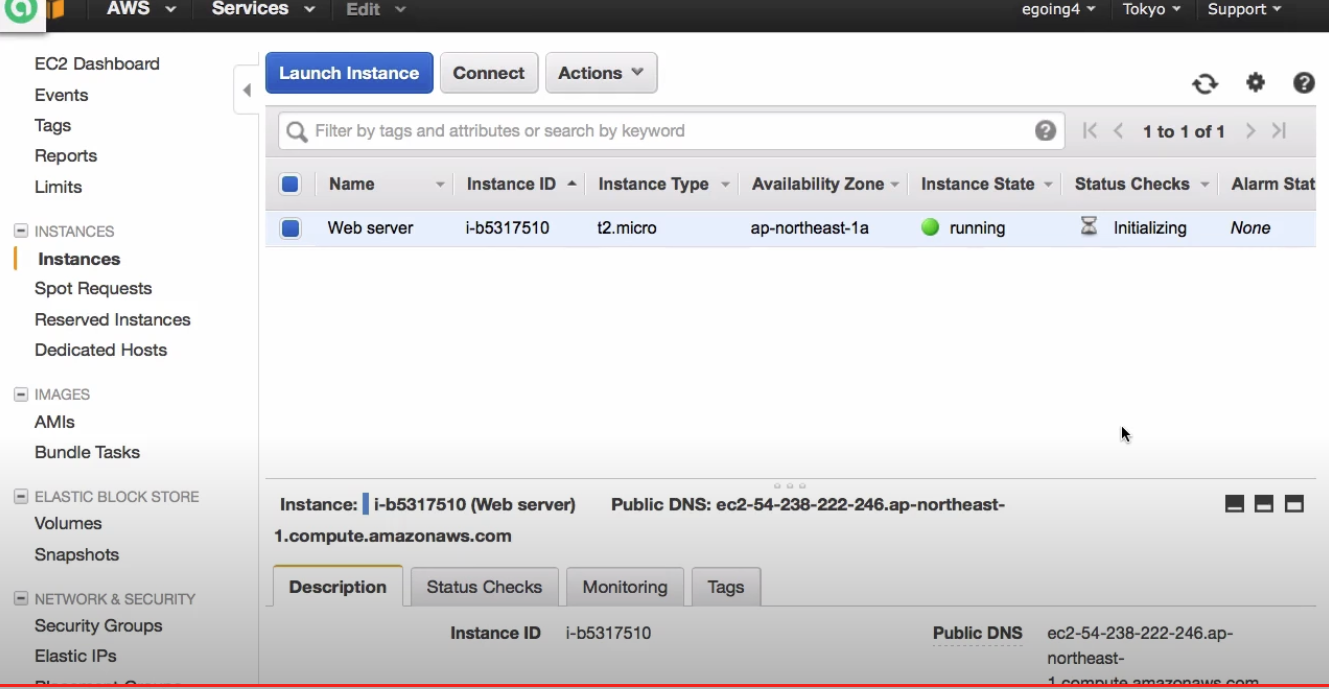Click the filter box help icon
Image resolution: width=1329 pixels, height=689 pixels.
[1045, 130]
